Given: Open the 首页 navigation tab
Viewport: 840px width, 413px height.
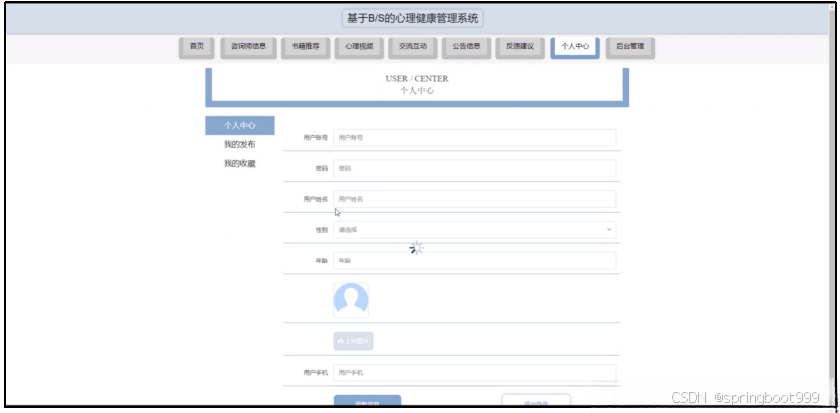Looking at the screenshot, I should [x=197, y=47].
